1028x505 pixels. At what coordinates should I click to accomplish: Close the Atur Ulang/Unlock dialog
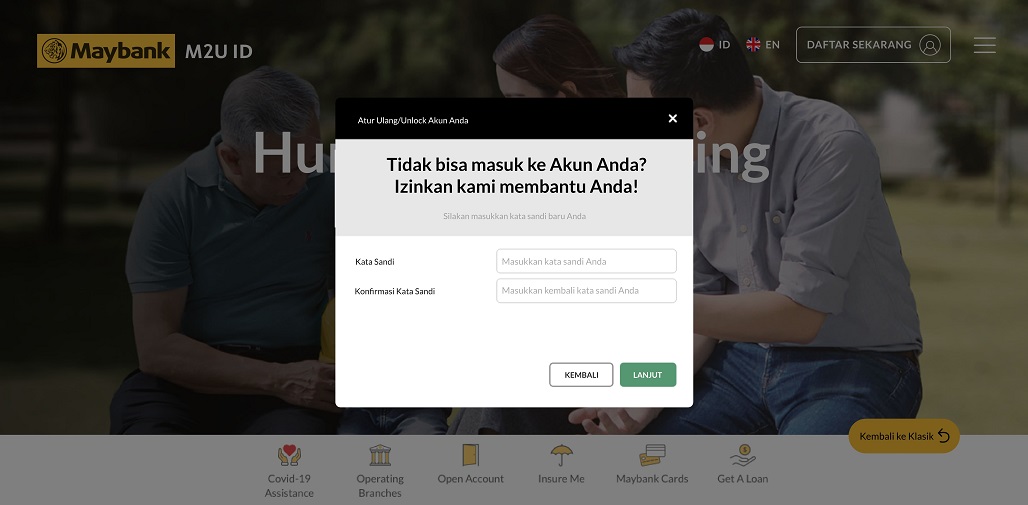673,118
